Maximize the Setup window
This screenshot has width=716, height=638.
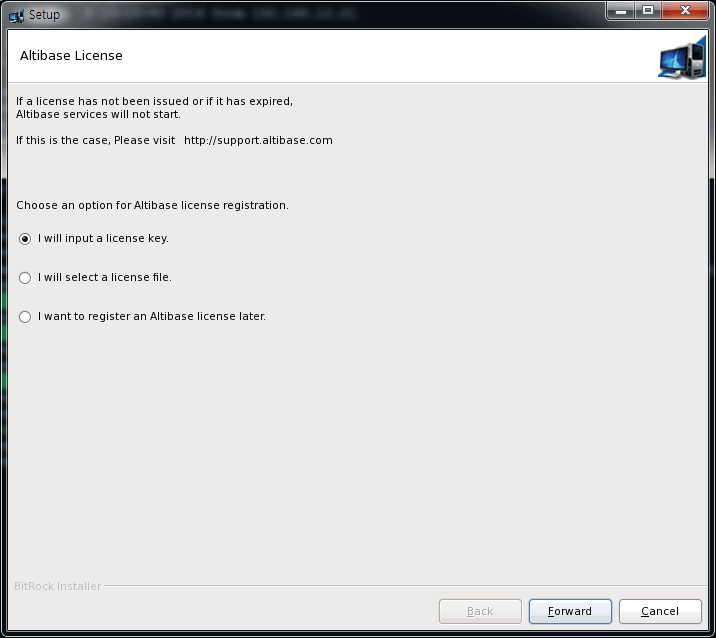tap(648, 11)
